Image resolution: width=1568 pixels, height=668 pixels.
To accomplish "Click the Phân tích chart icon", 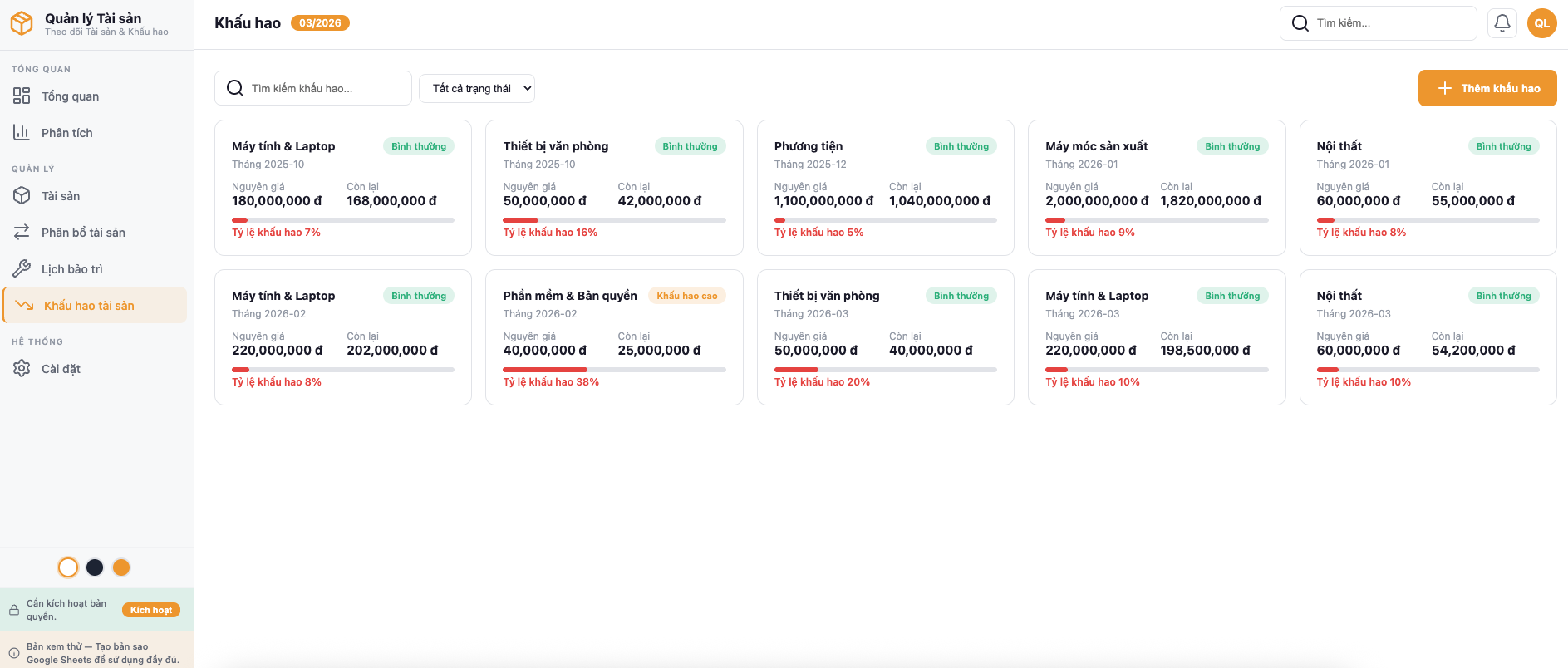I will (22, 133).
